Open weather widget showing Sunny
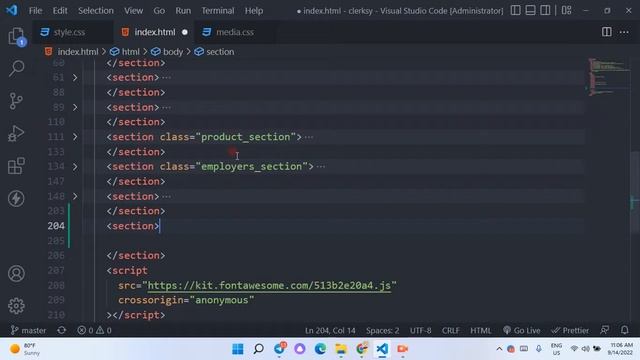Image resolution: width=640 pixels, height=360 pixels. pyautogui.click(x=25, y=349)
